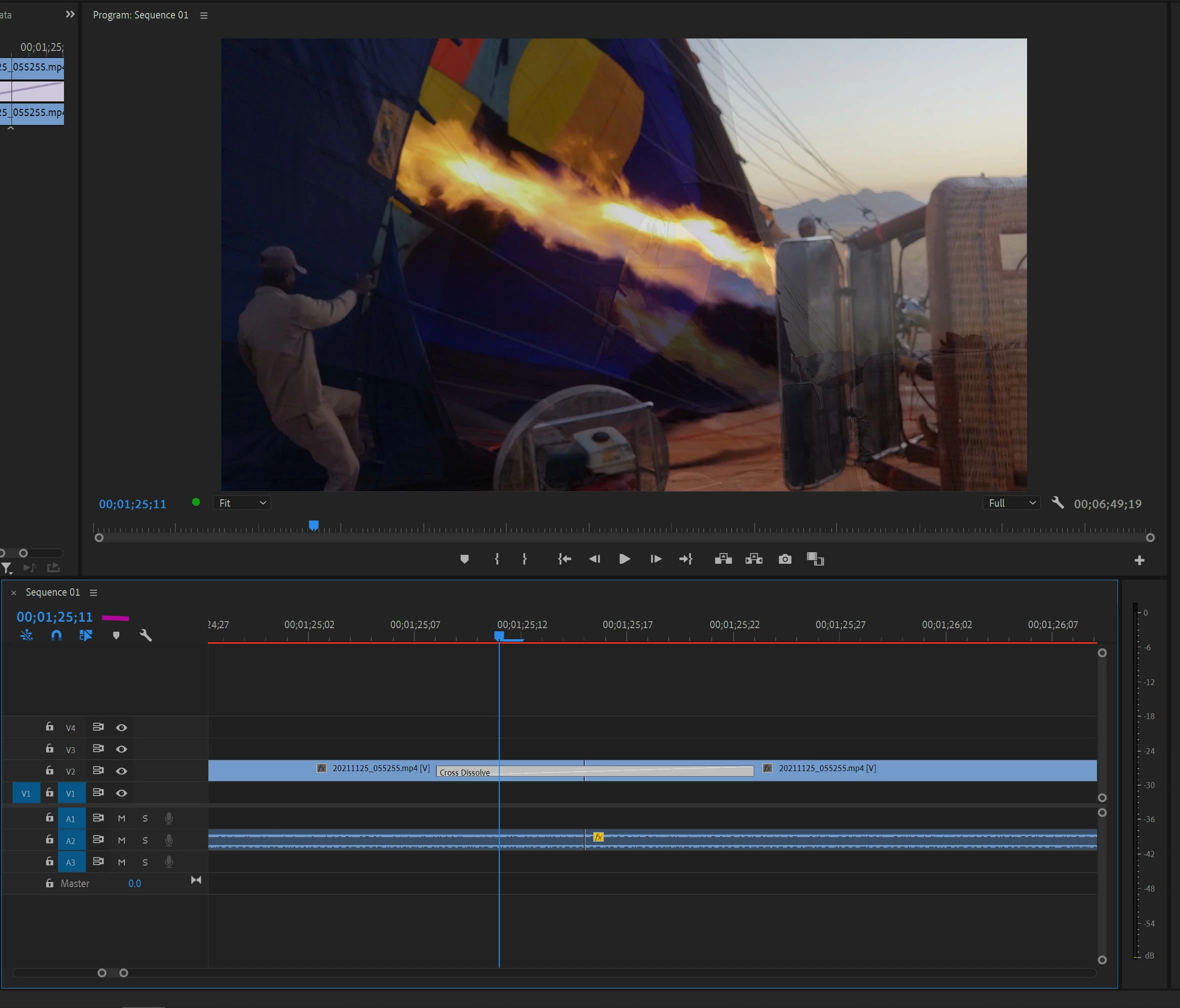Click Mark In bracket icon

coord(497,559)
